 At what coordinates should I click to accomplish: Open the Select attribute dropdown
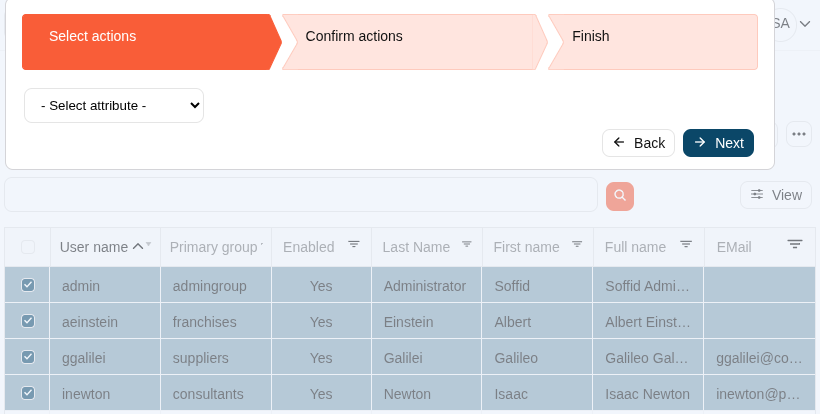114,105
